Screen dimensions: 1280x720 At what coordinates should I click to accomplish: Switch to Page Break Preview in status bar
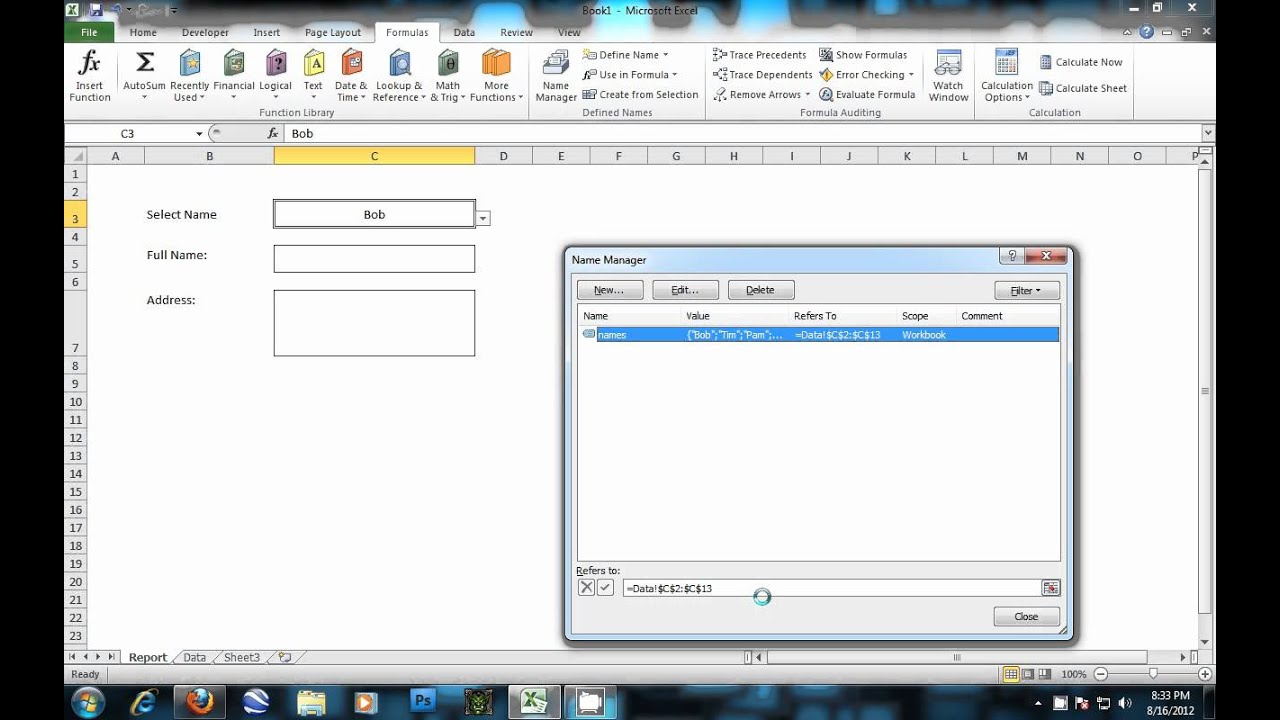[x=1045, y=674]
